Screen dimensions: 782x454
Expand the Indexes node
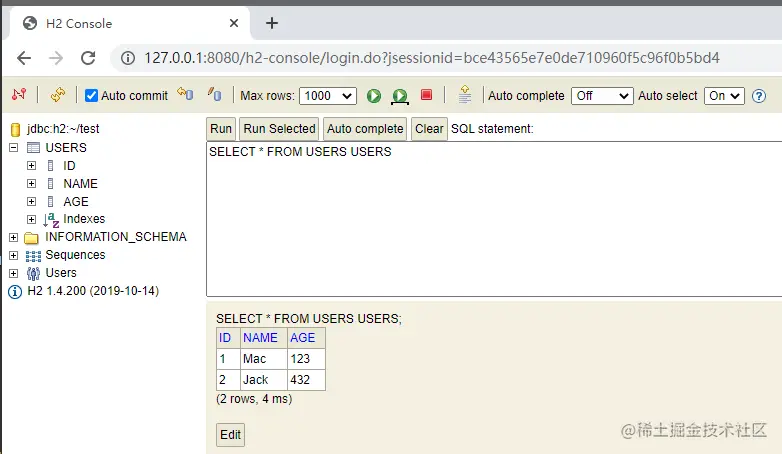point(31,220)
